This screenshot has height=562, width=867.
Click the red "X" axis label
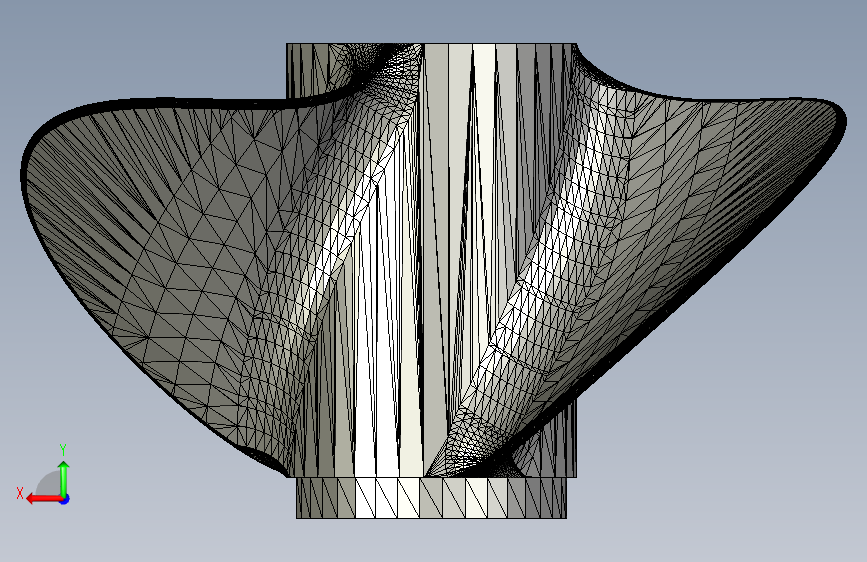click(20, 493)
